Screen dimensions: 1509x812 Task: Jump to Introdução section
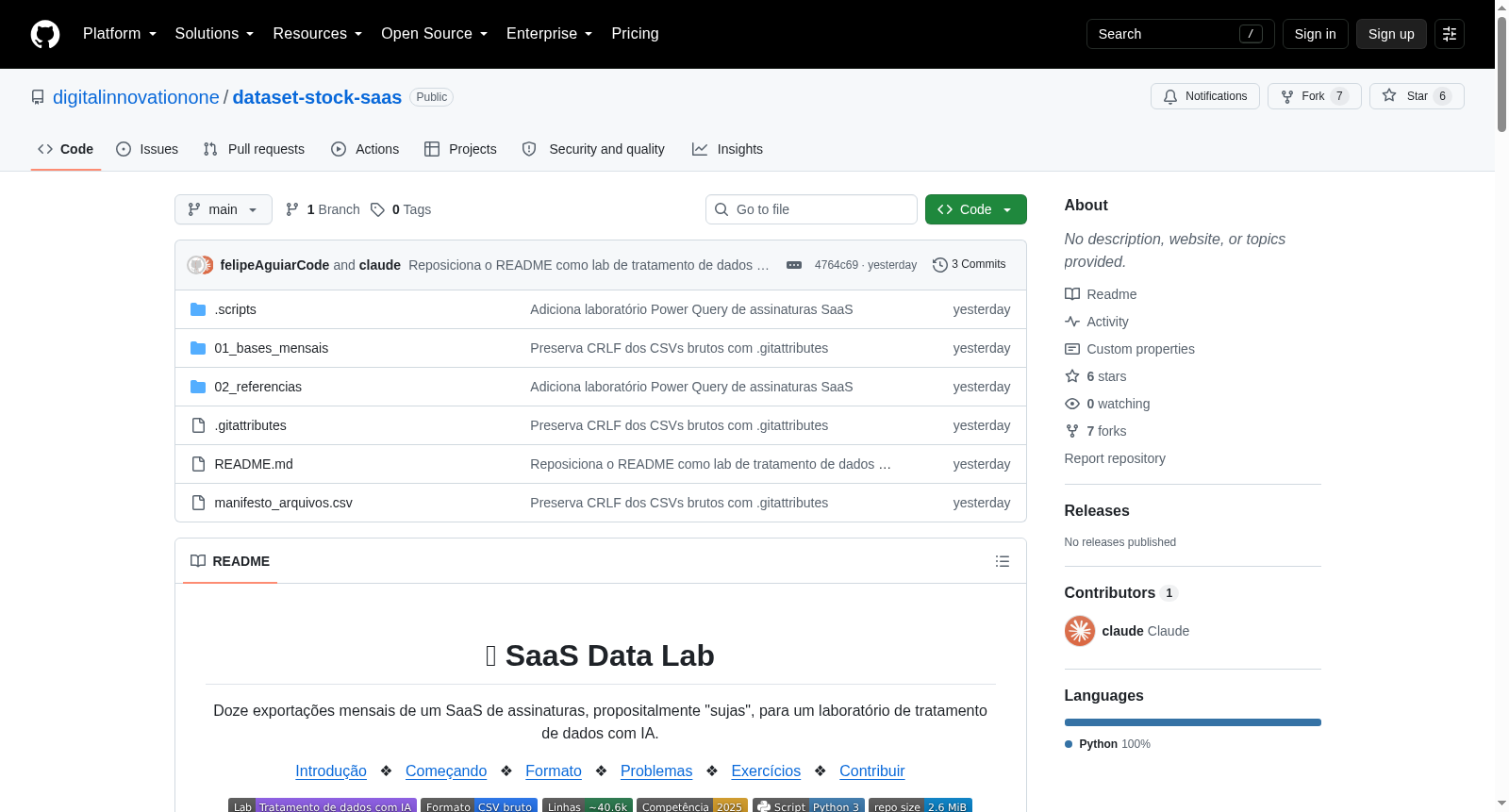[331, 771]
